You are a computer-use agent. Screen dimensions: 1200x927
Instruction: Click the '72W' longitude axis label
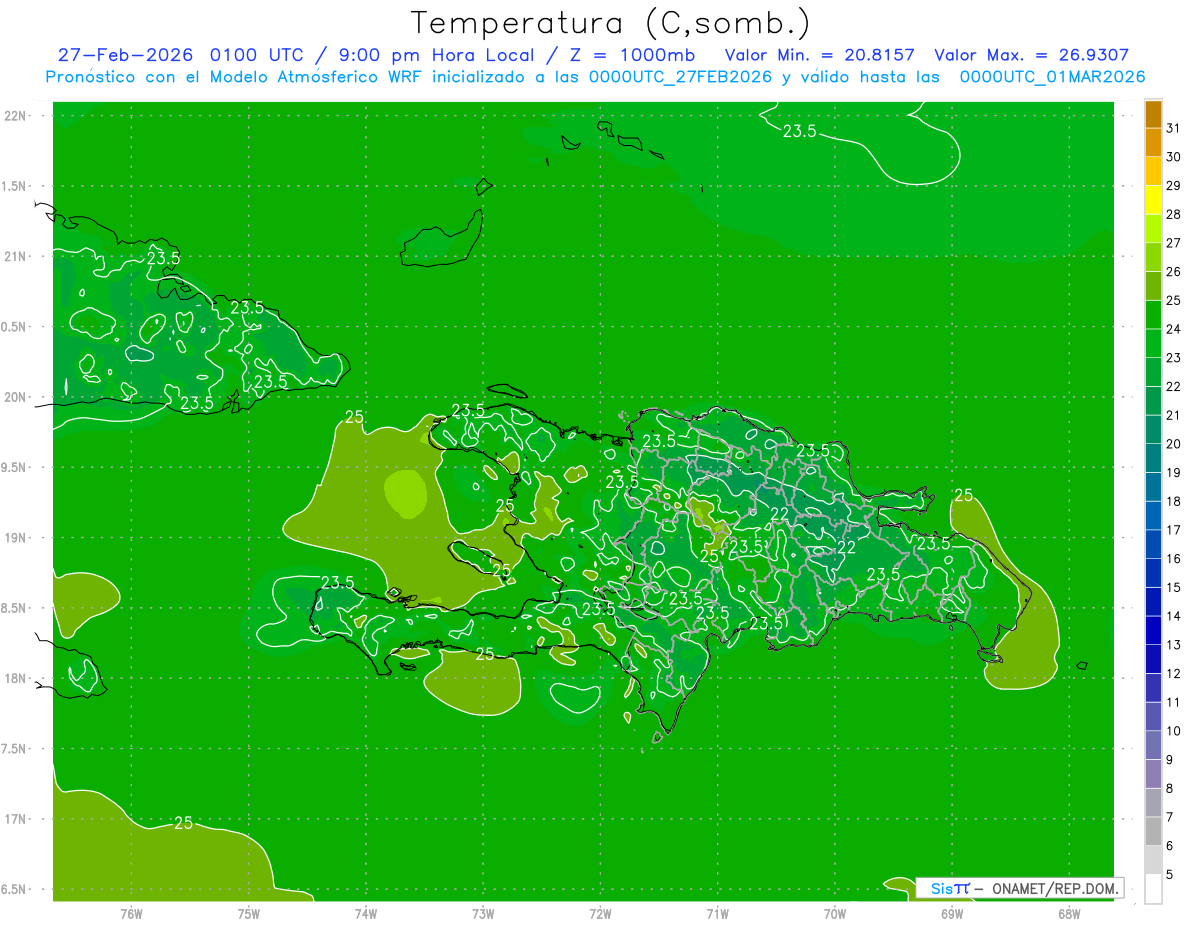600,913
